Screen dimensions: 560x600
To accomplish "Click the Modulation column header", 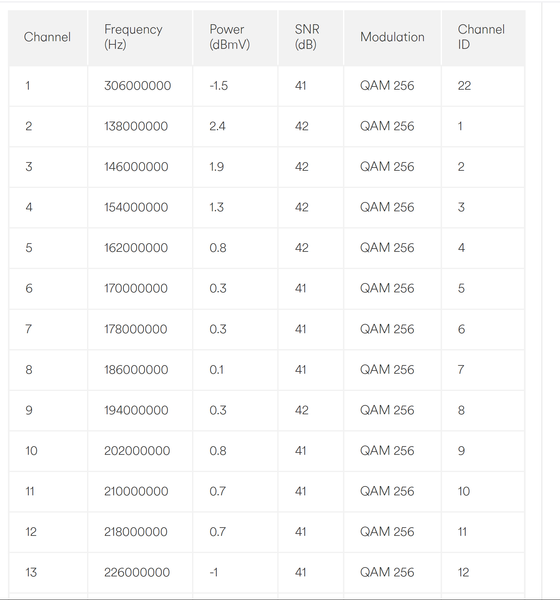I will pyautogui.click(x=392, y=37).
